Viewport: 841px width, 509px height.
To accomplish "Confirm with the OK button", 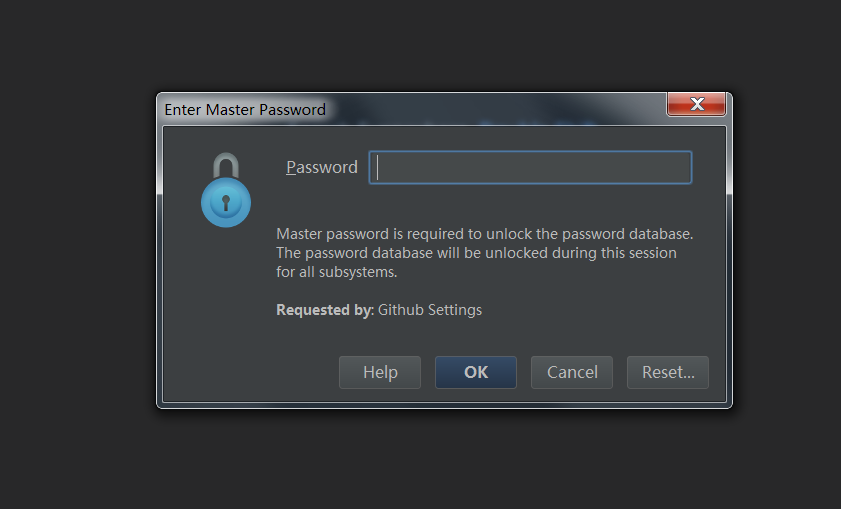I will [476, 372].
